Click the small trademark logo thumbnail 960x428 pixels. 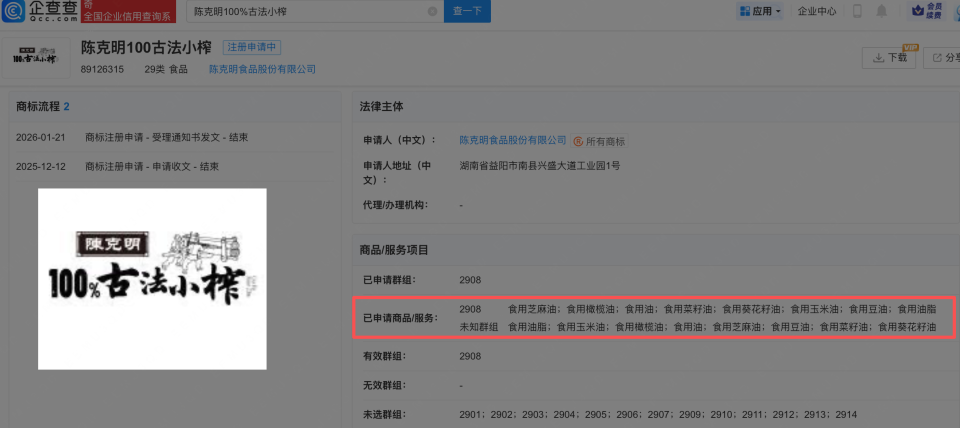(x=36, y=58)
